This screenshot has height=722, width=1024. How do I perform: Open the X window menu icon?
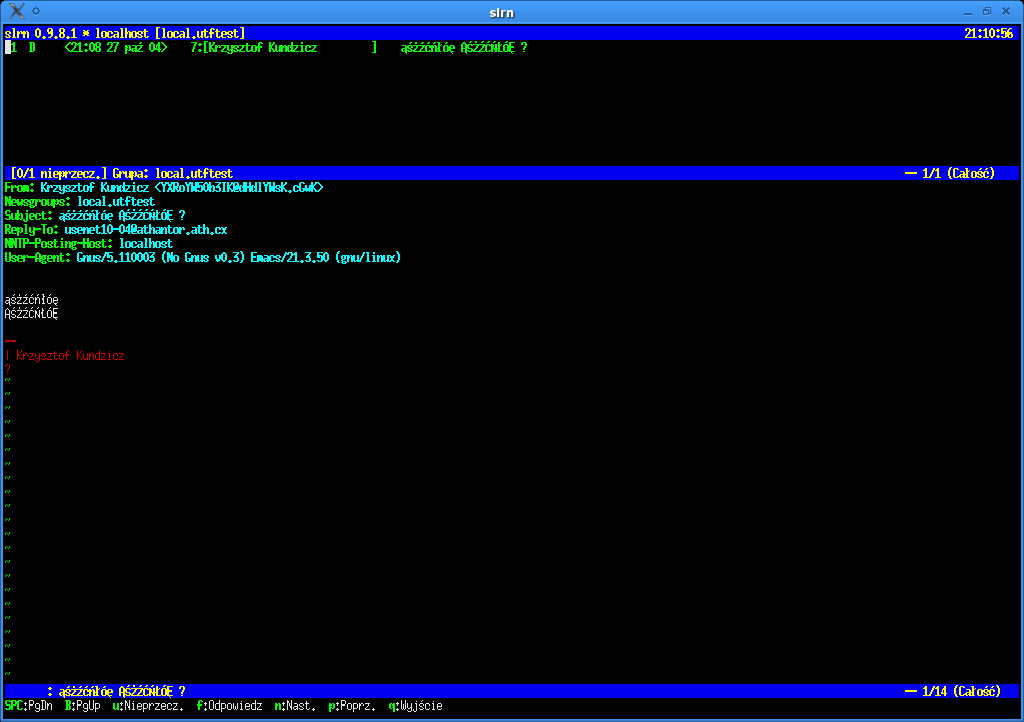(15, 10)
